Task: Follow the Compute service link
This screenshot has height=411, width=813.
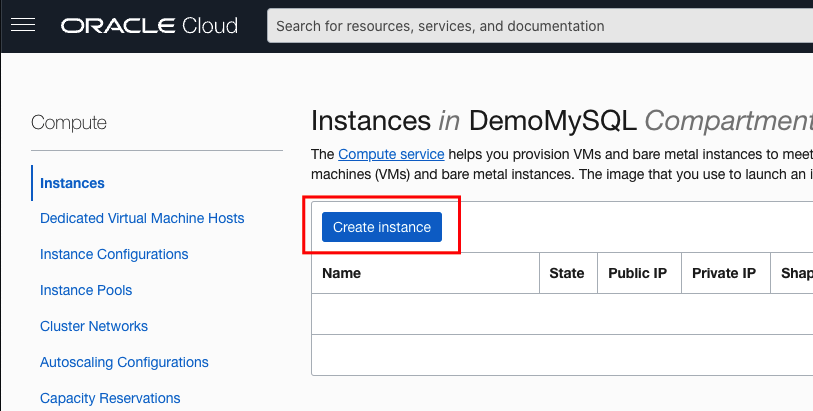Action: pos(391,154)
